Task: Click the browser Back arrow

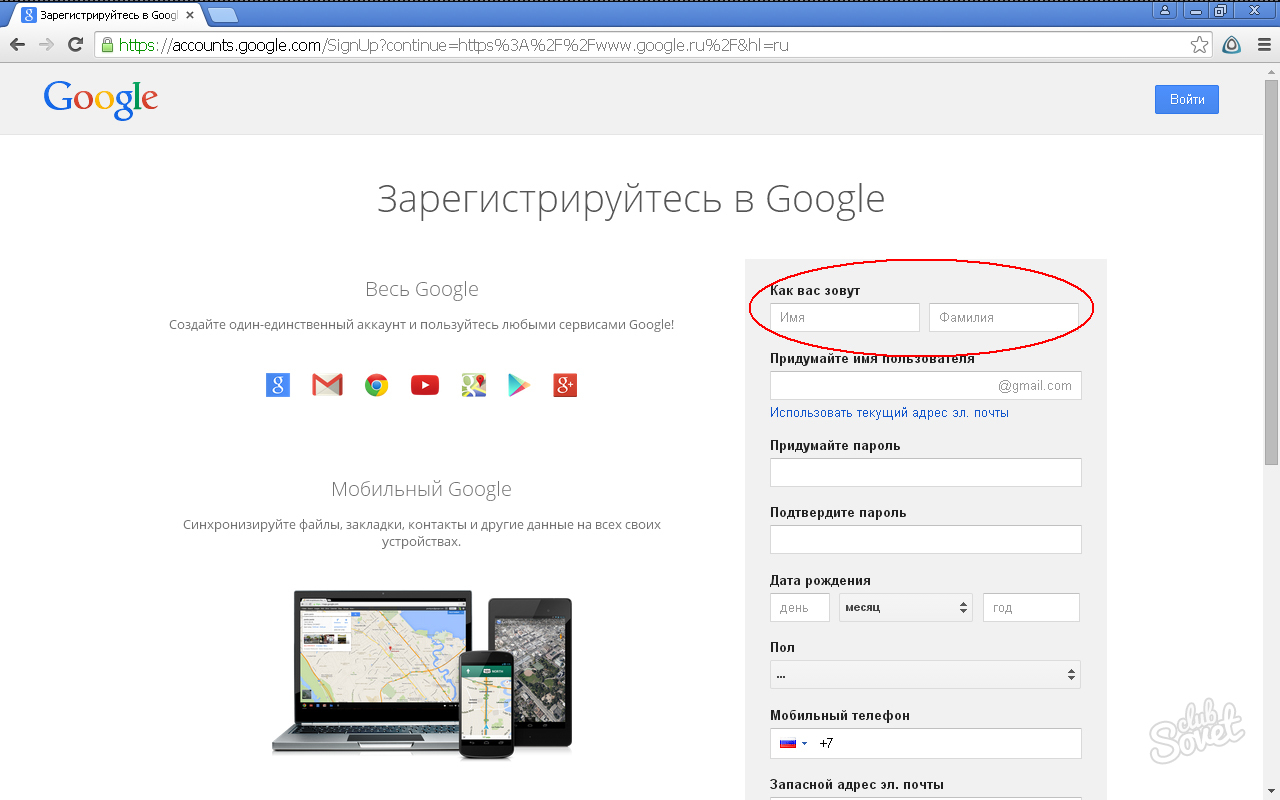Action: [x=17, y=45]
